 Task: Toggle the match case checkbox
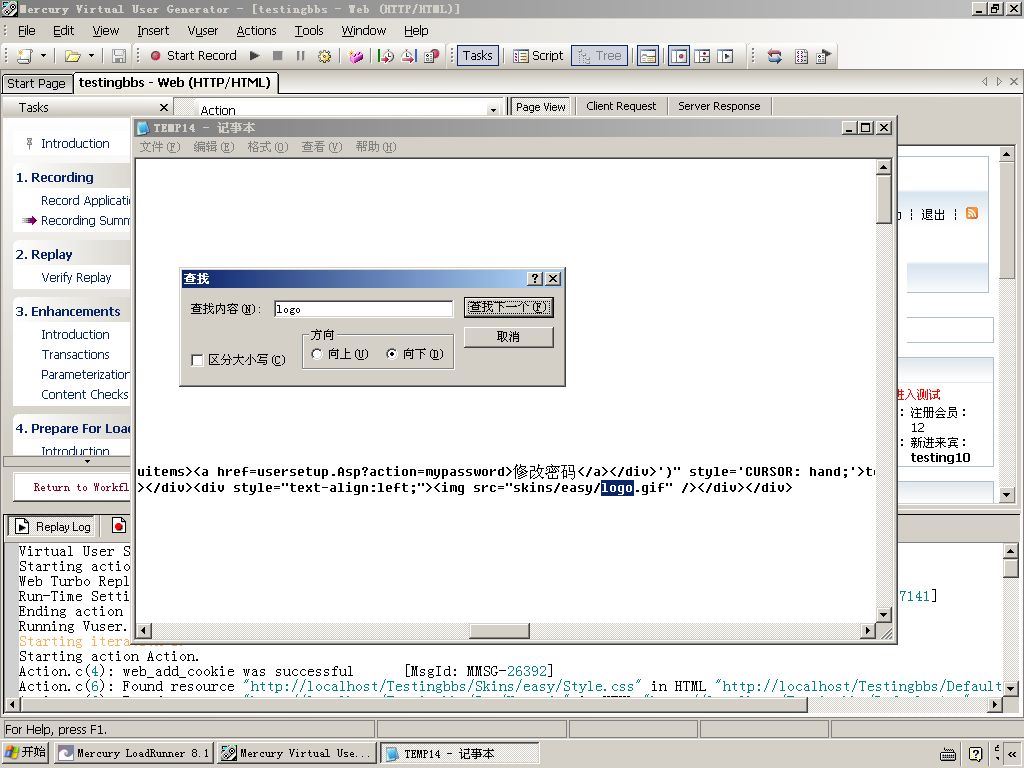[197, 360]
